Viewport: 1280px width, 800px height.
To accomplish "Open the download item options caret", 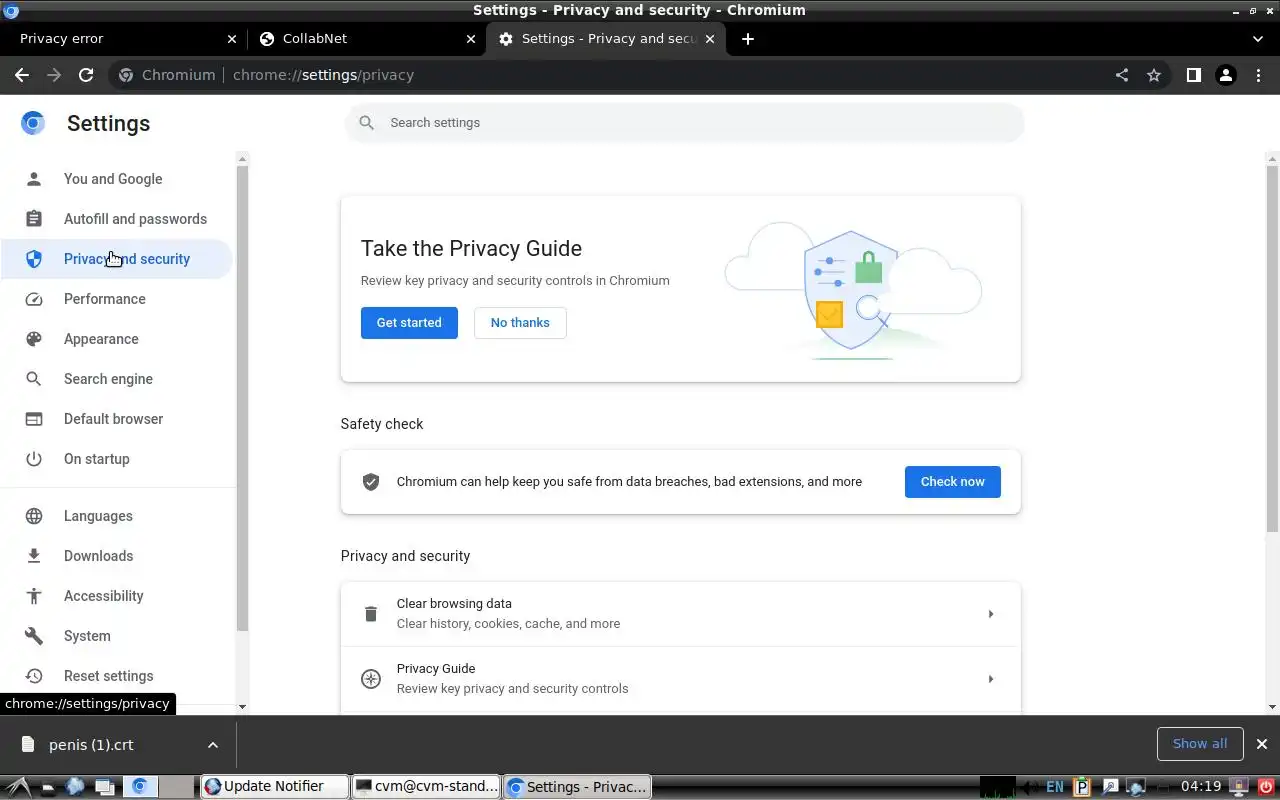I will (213, 745).
